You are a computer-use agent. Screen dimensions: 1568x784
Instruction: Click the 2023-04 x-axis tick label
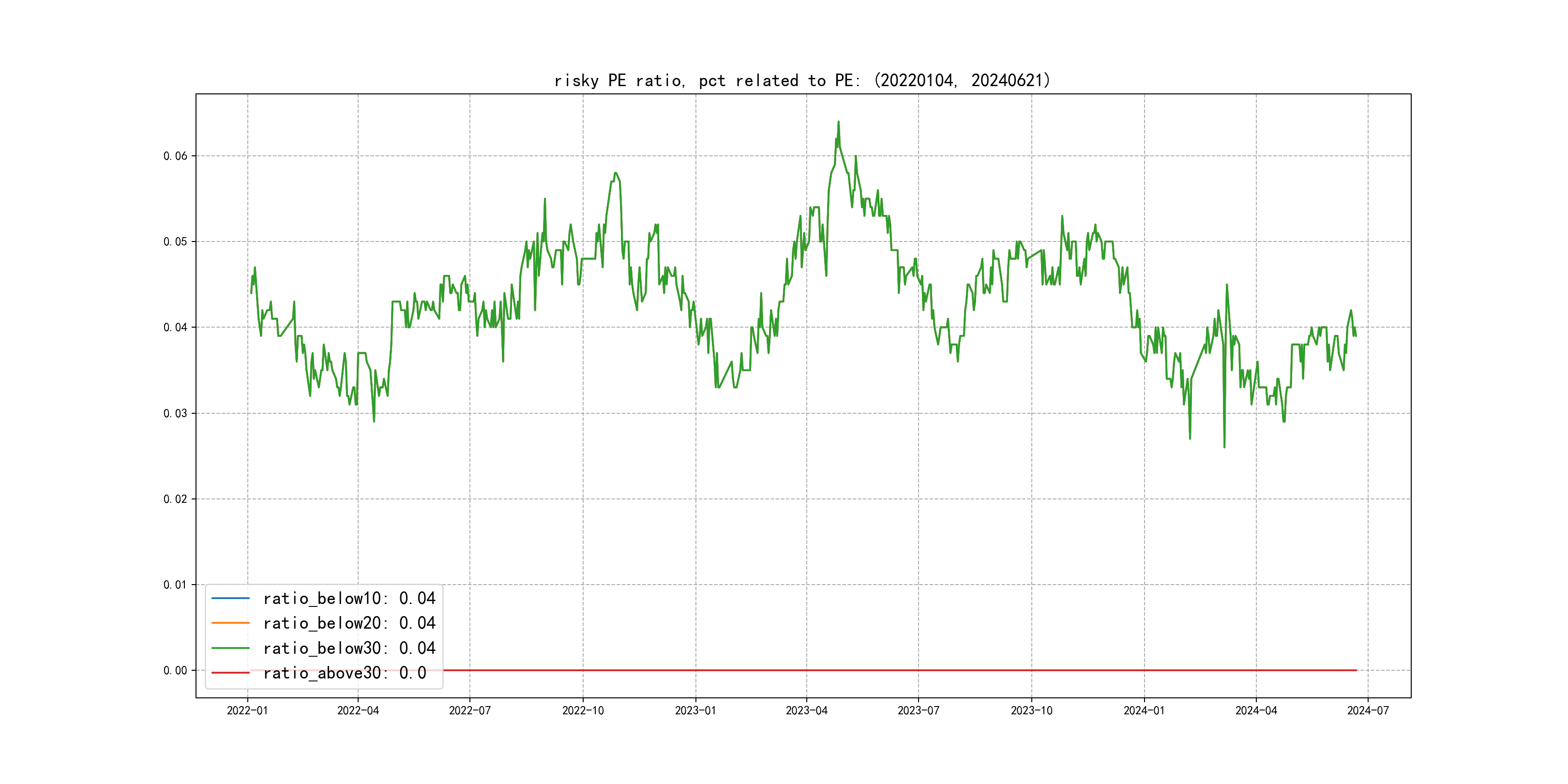click(807, 710)
